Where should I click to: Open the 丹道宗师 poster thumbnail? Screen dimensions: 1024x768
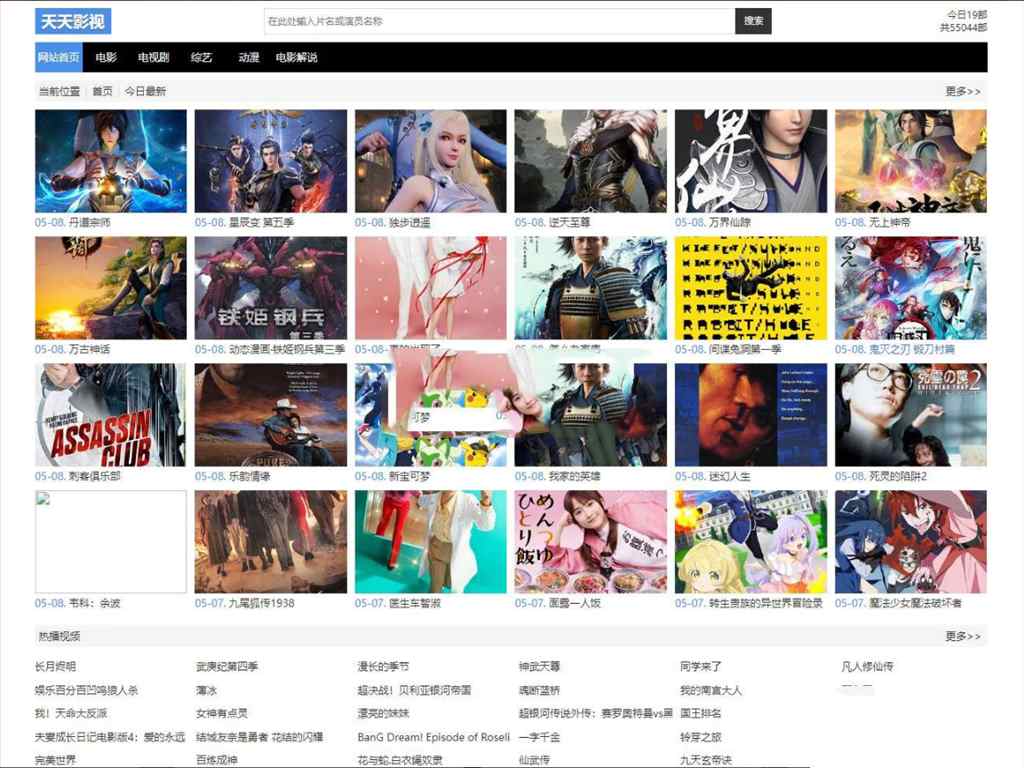[110, 161]
